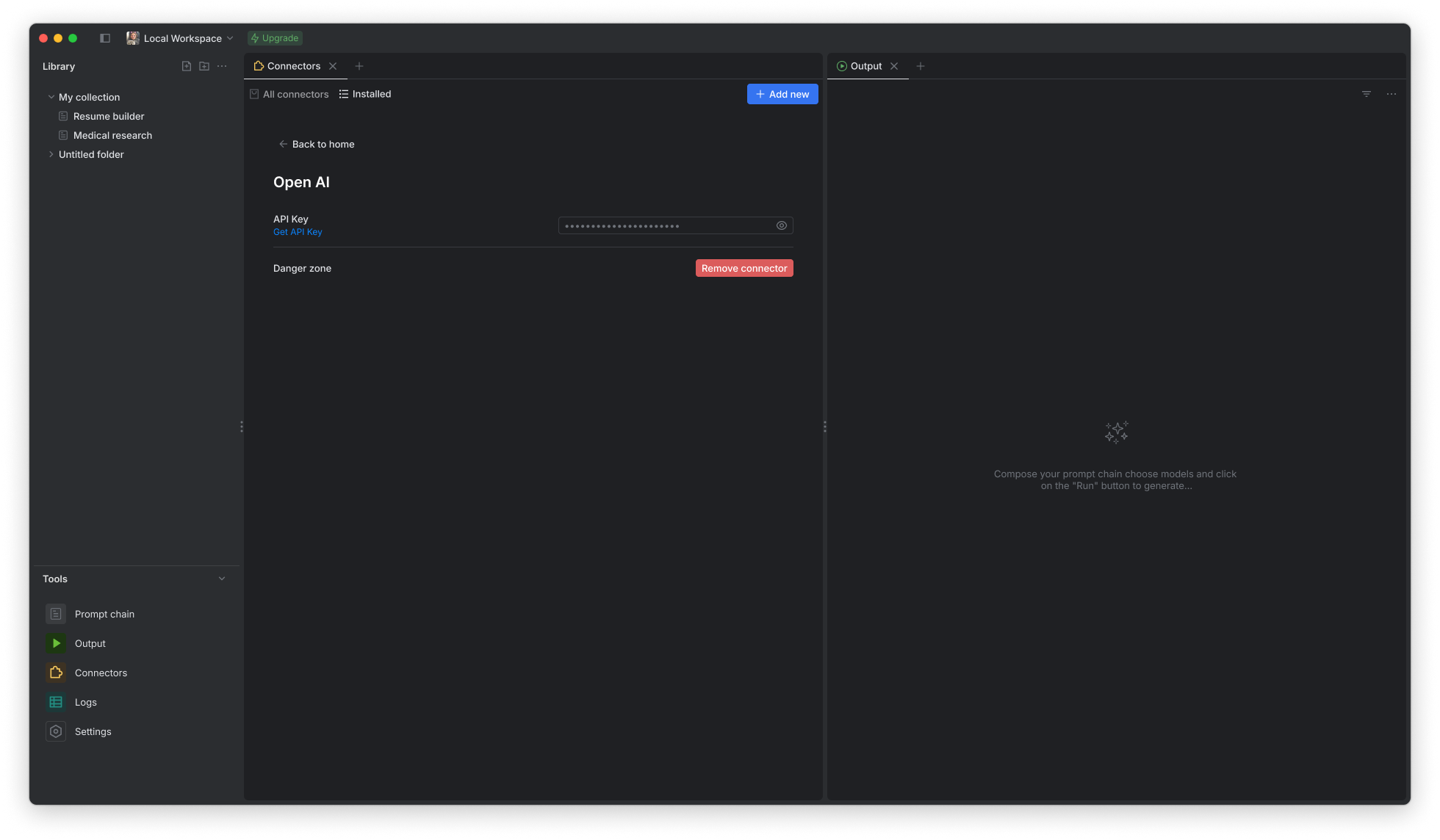The image size is (1440, 840).
Task: Open the Output panel filter icon
Action: point(1367,94)
